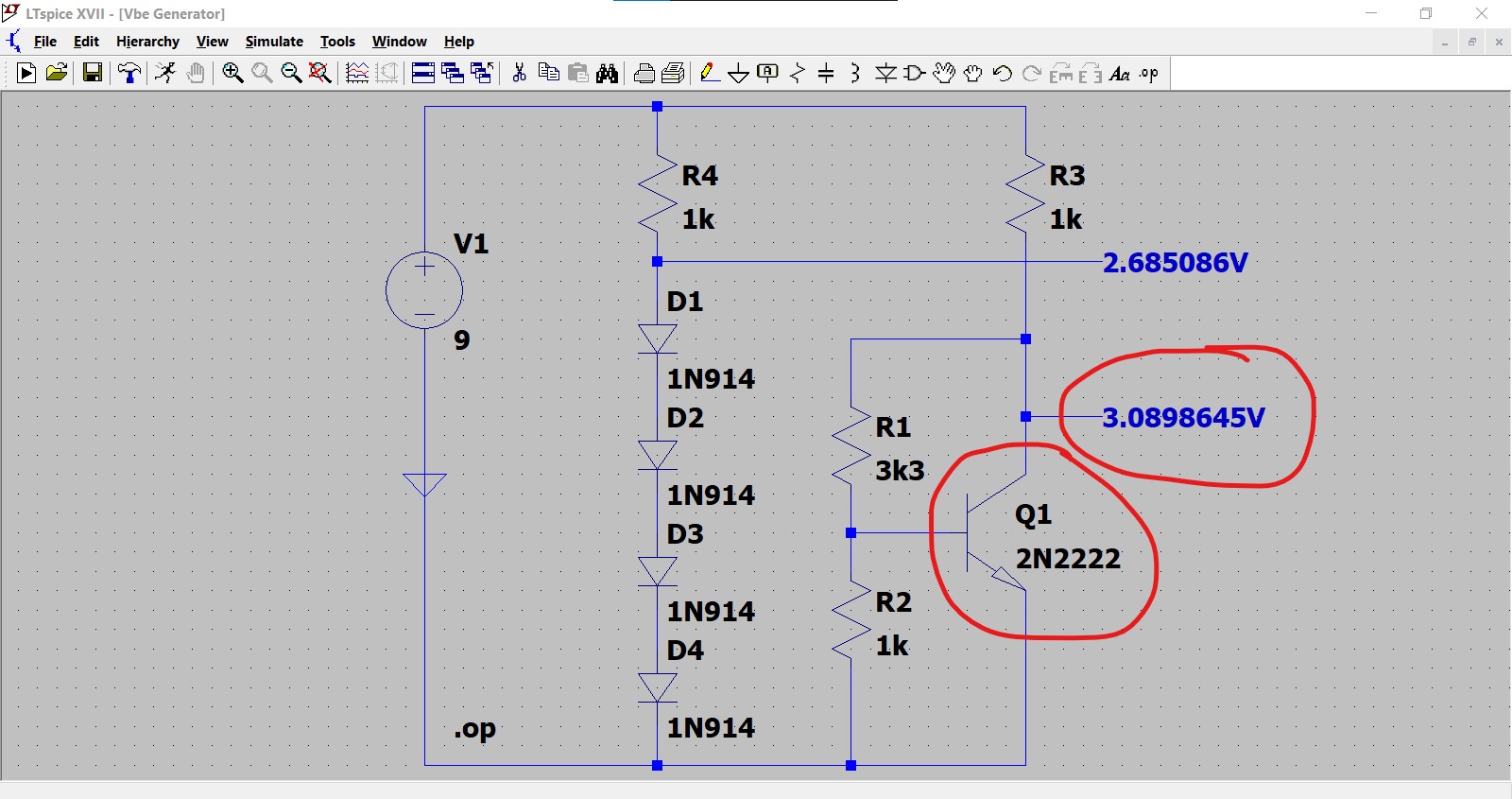Cascade windows using the toolbar icon
Image resolution: width=1512 pixels, height=799 pixels.
pos(453,73)
